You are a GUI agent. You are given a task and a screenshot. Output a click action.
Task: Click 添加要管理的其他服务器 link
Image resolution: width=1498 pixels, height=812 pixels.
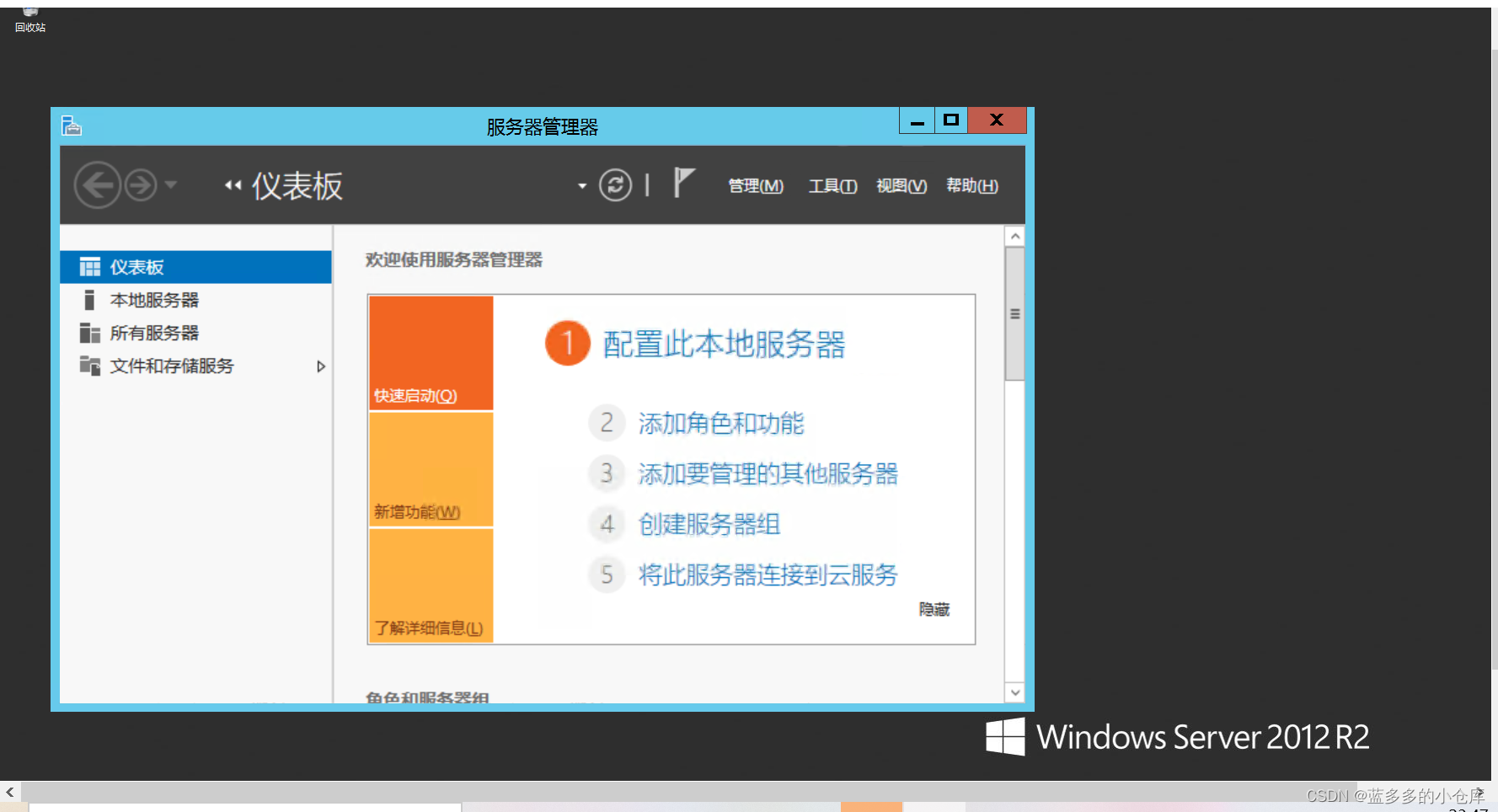coord(768,473)
